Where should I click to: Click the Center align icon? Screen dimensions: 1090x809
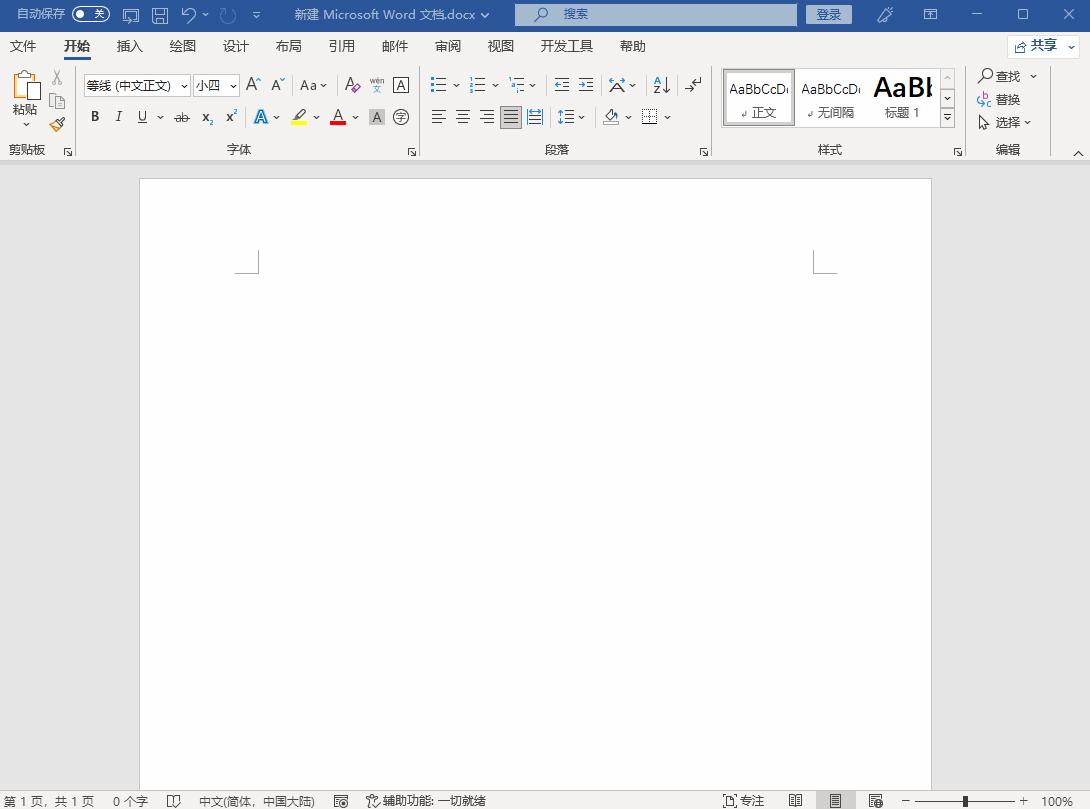pos(463,117)
